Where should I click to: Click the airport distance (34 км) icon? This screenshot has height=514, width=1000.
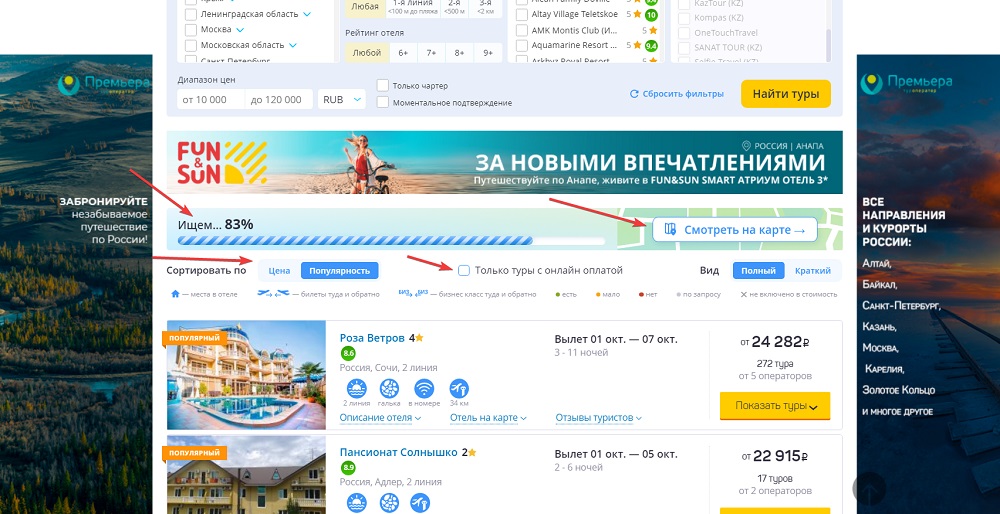point(459,388)
